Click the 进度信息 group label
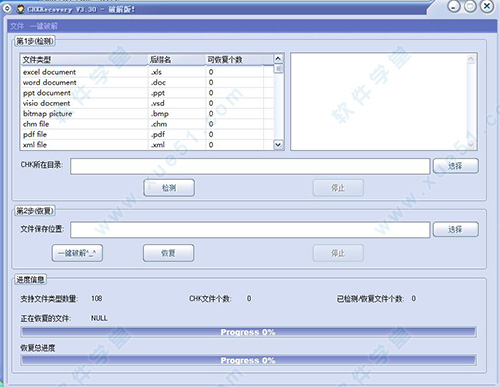Viewport: 500px width, 387px height. click(x=30, y=280)
